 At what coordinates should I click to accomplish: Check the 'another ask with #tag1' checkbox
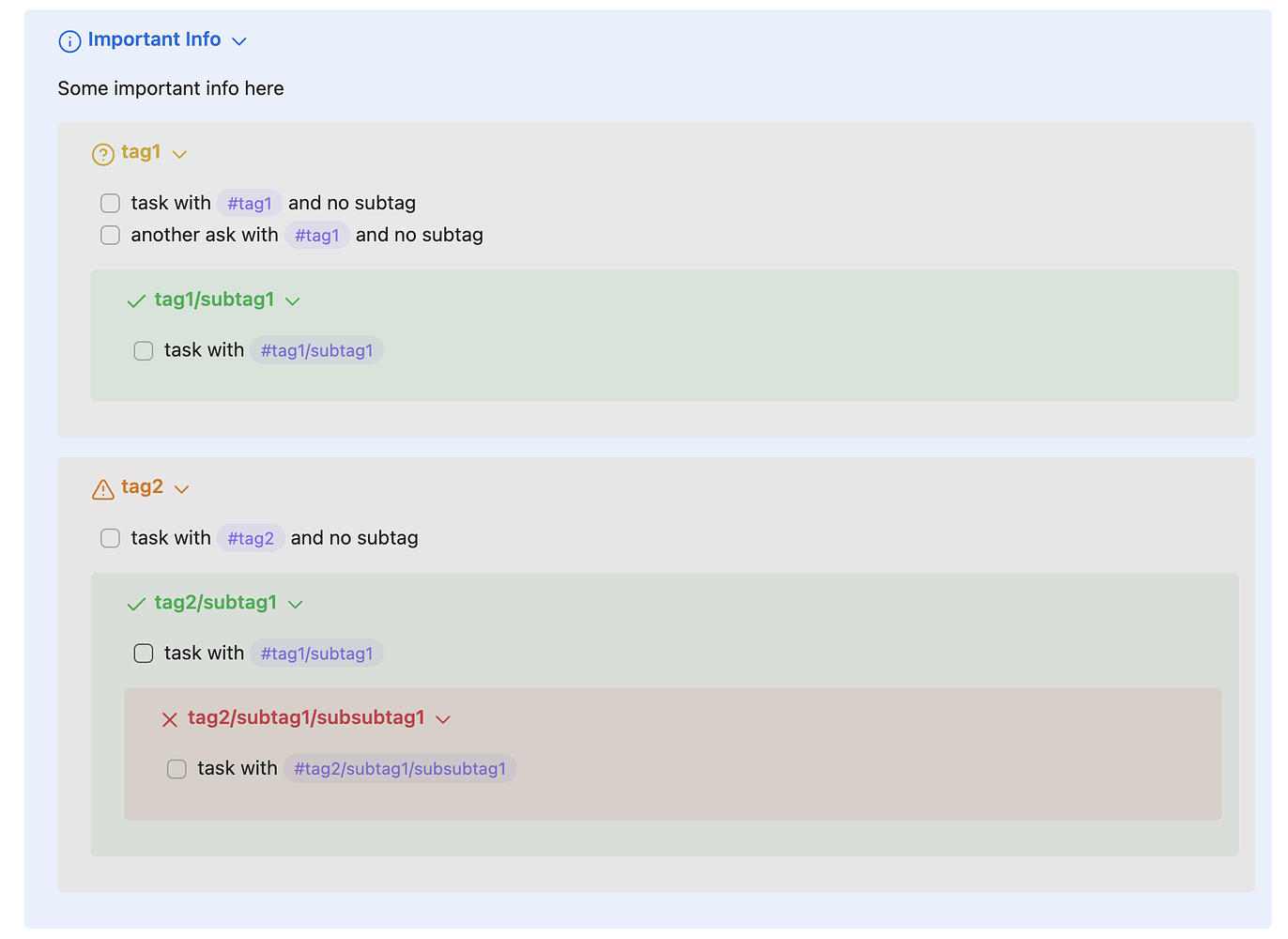pos(110,235)
